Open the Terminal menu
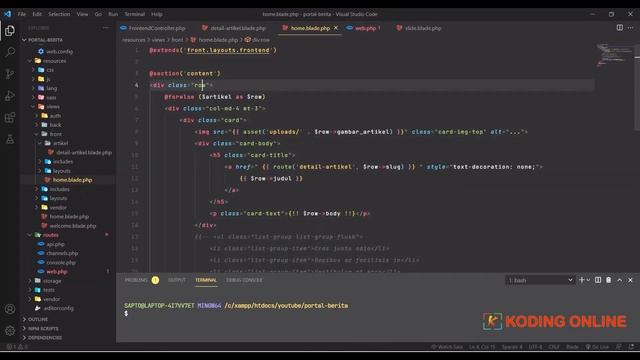Screen dimensions: 640x360 (135, 14)
